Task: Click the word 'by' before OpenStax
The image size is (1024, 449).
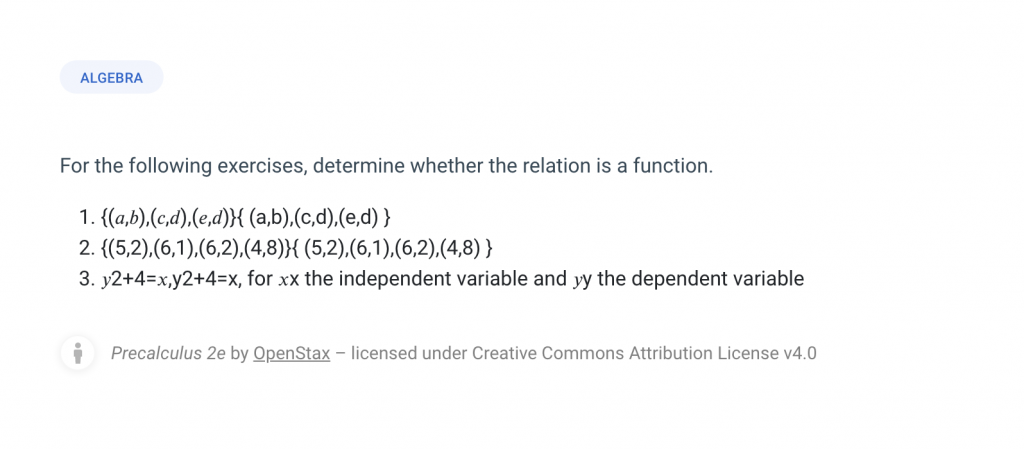Action: tap(240, 354)
